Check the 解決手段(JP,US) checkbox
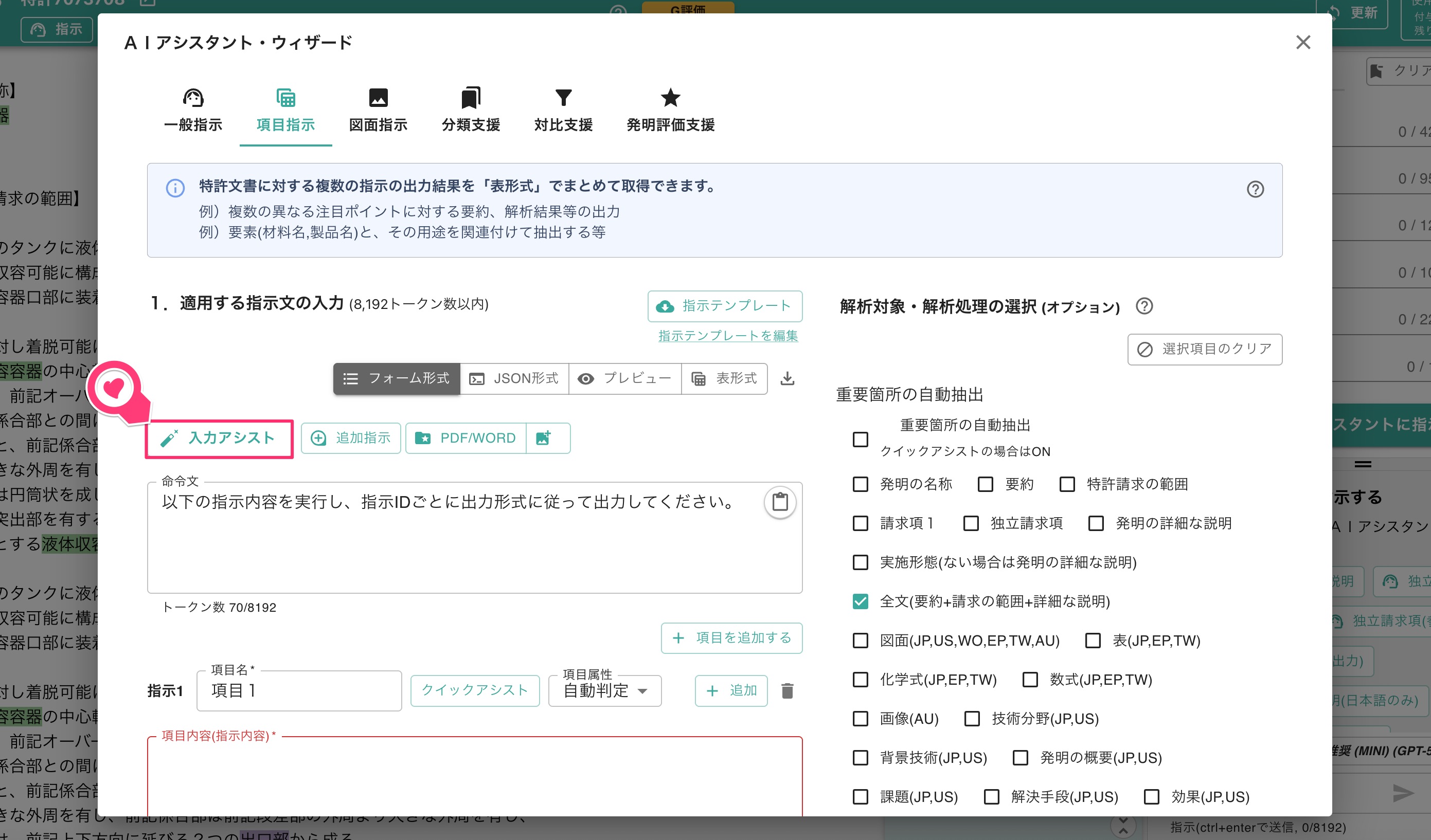The image size is (1431, 840). tap(992, 797)
